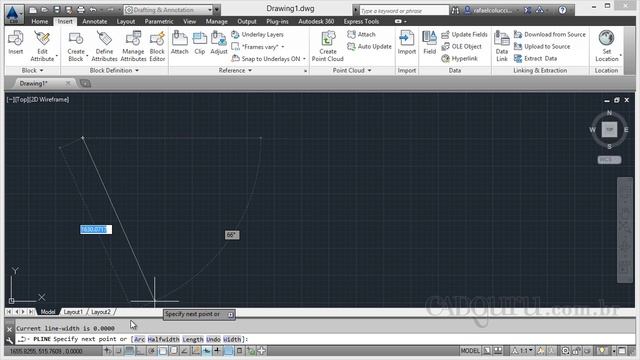Click the Open file icon in quick access toolbar
This screenshot has height=360, width=640.
(x=45, y=10)
